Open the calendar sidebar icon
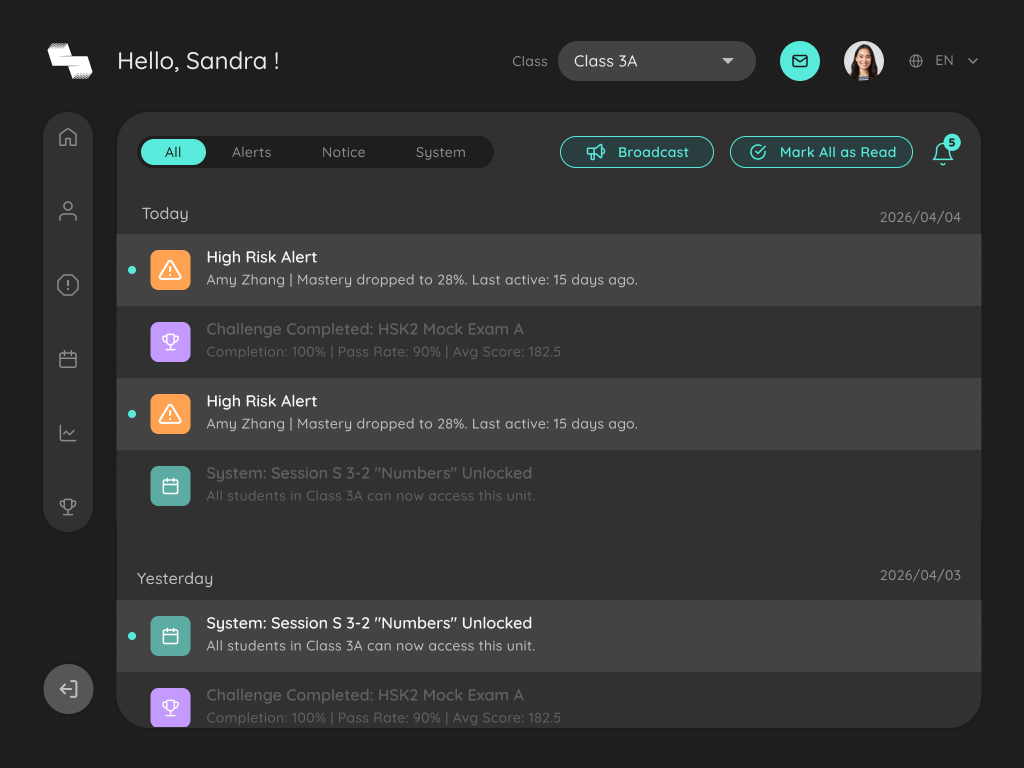This screenshot has width=1024, height=768. click(x=68, y=359)
